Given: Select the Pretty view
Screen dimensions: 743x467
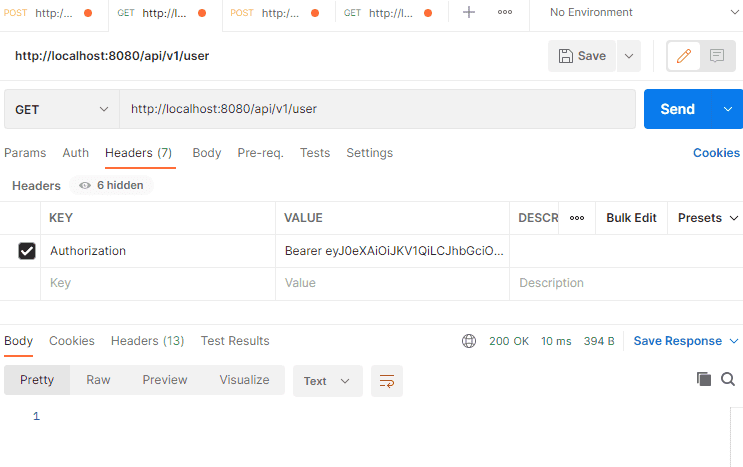Looking at the screenshot, I should [x=37, y=380].
